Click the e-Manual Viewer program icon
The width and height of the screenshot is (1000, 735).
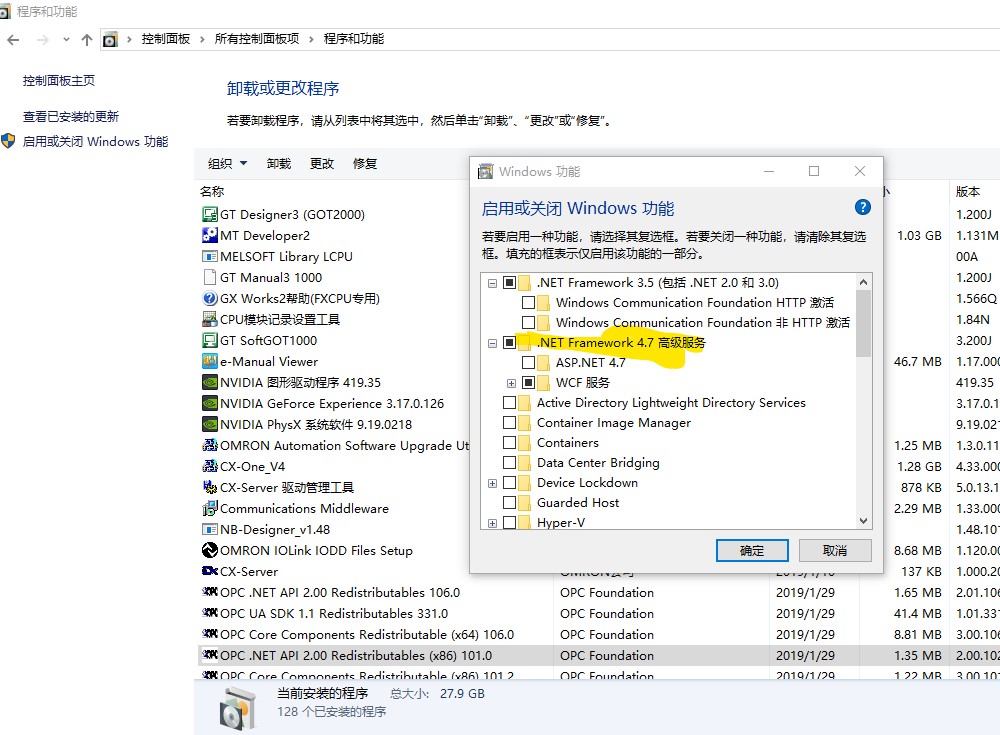(x=210, y=361)
